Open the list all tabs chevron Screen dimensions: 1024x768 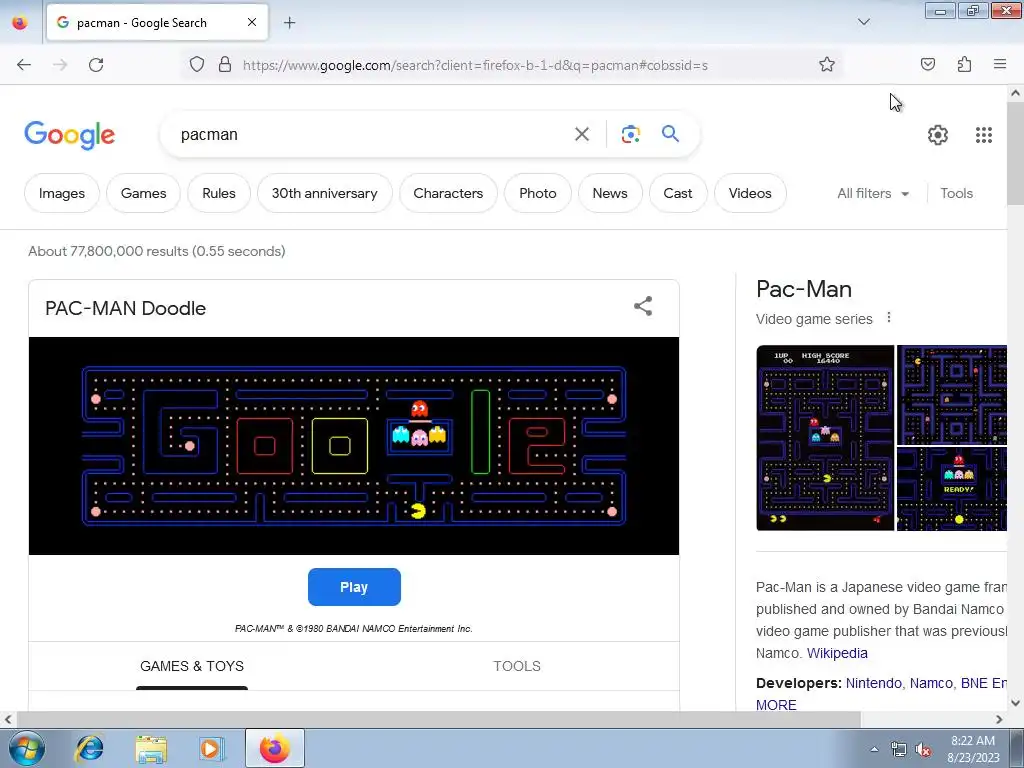[x=863, y=22]
